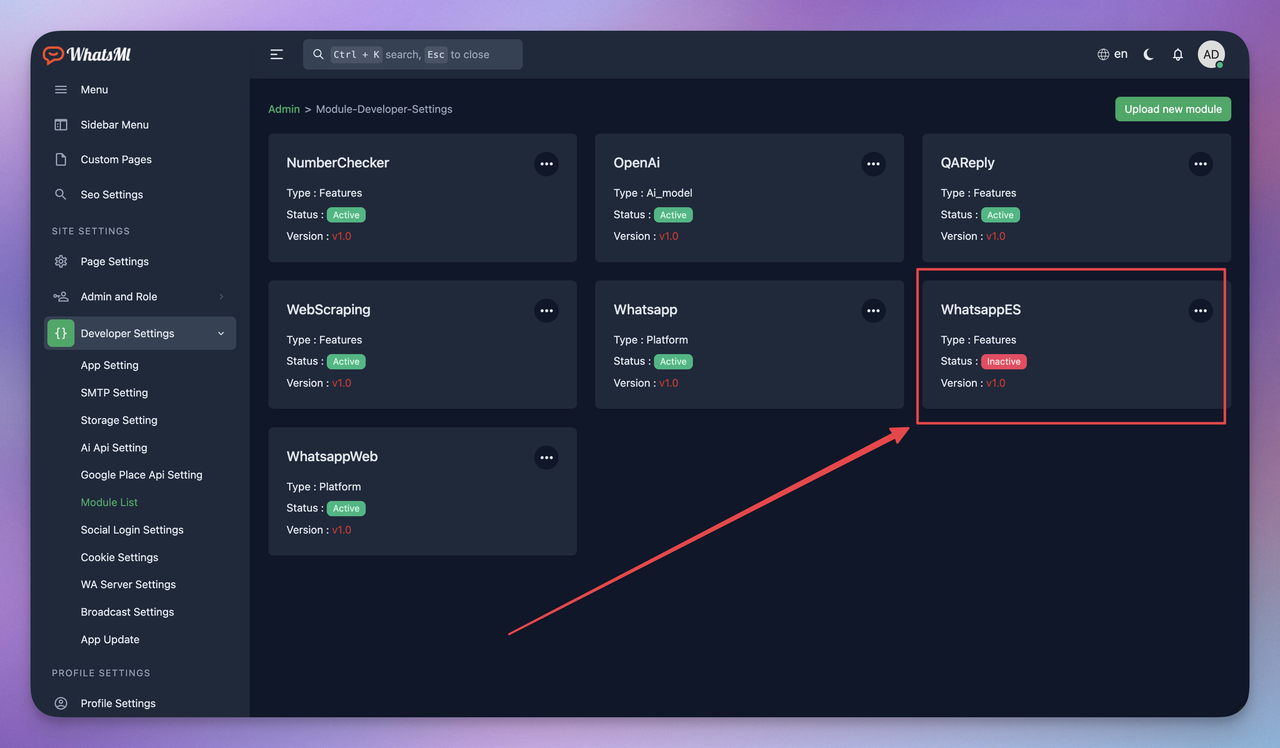Click Upload new module button
The height and width of the screenshot is (748, 1280).
(1173, 109)
